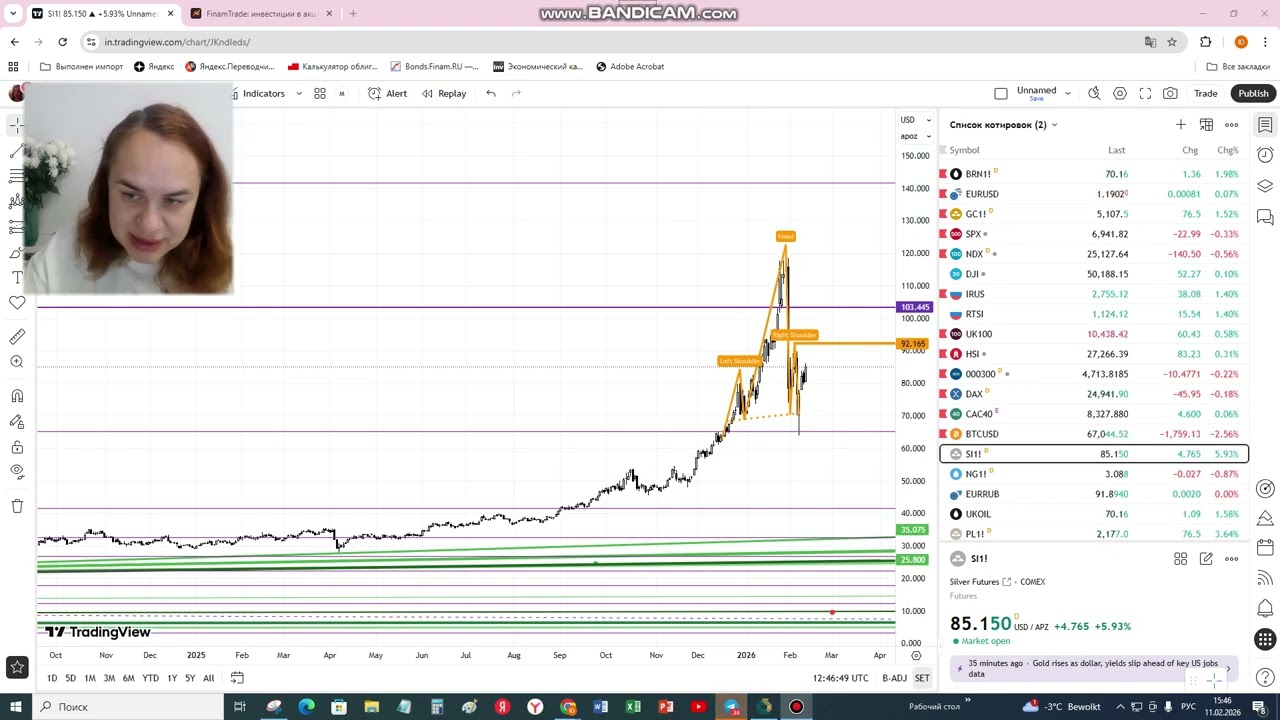The width and height of the screenshot is (1280, 720).
Task: Hide all drawings with eye icon
Action: pyautogui.click(x=17, y=471)
